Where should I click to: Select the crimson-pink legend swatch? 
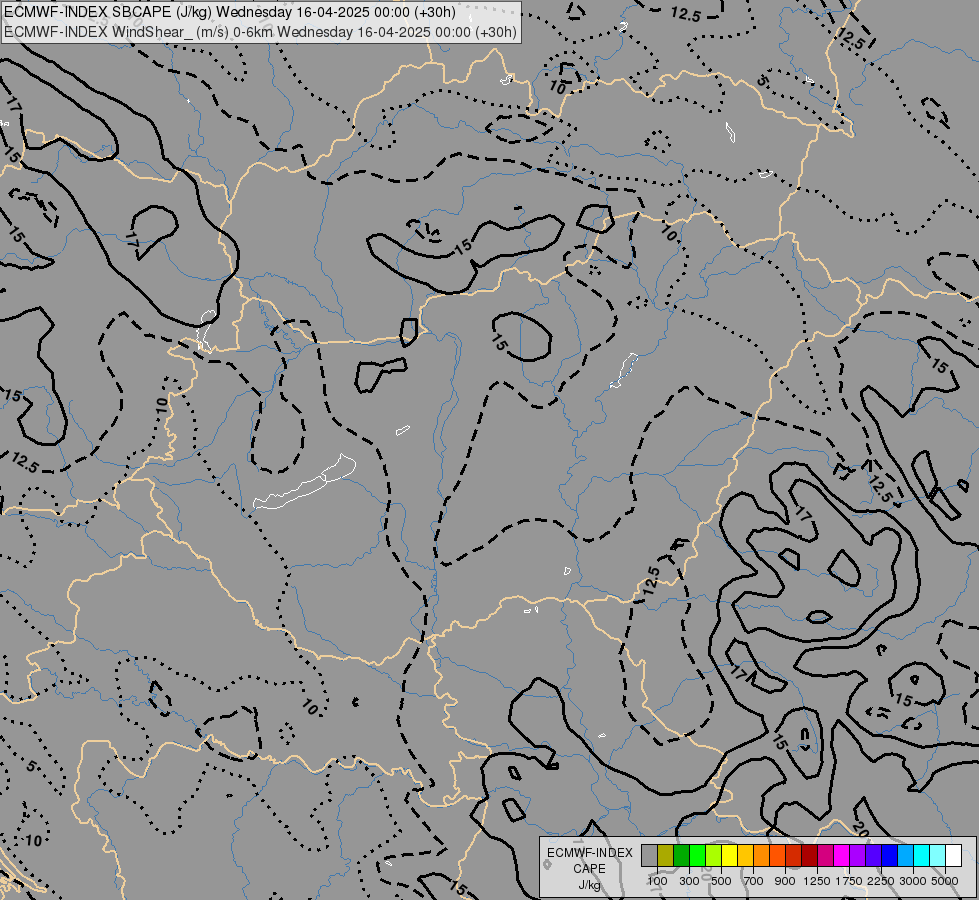tap(825, 855)
